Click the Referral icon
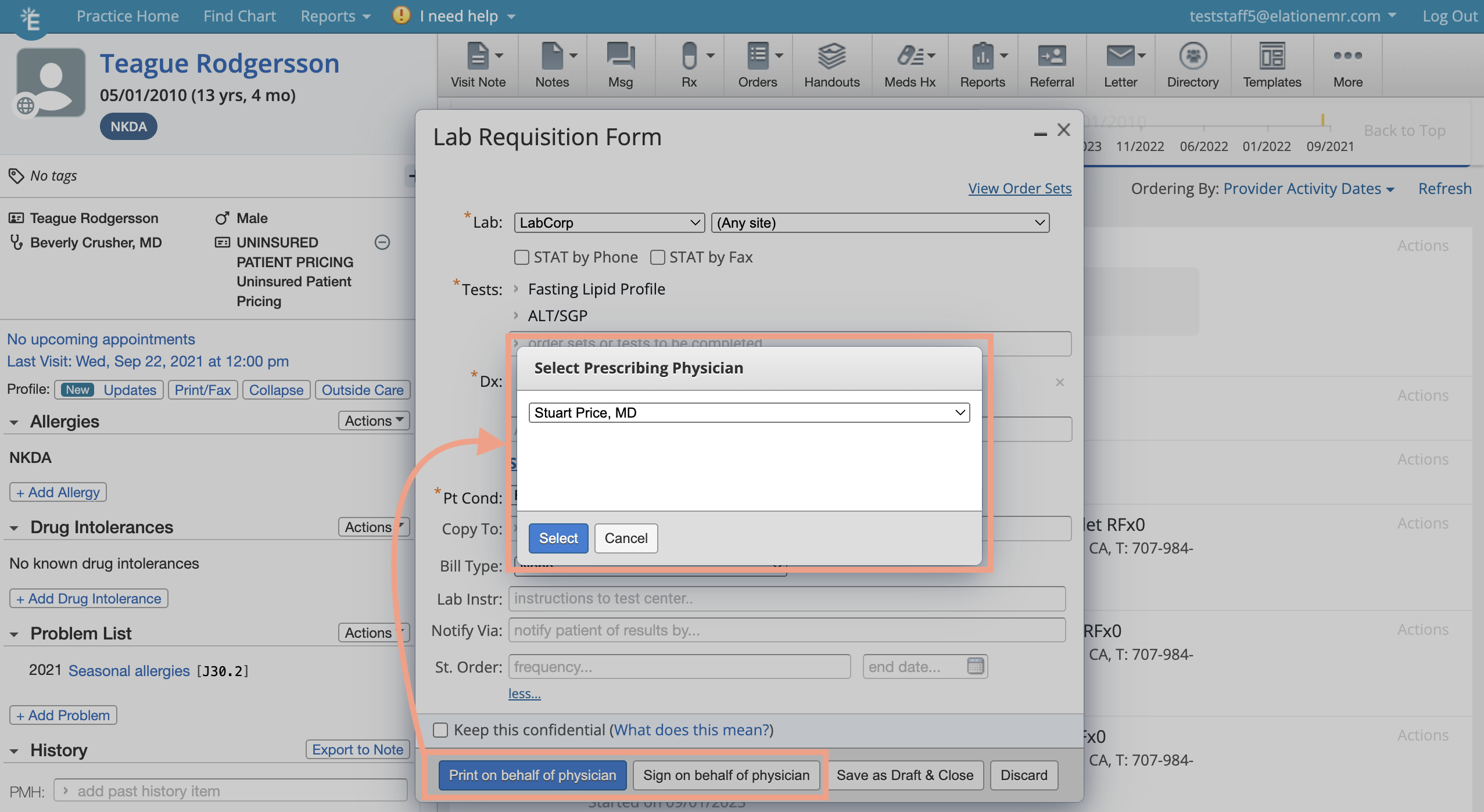 point(1051,64)
